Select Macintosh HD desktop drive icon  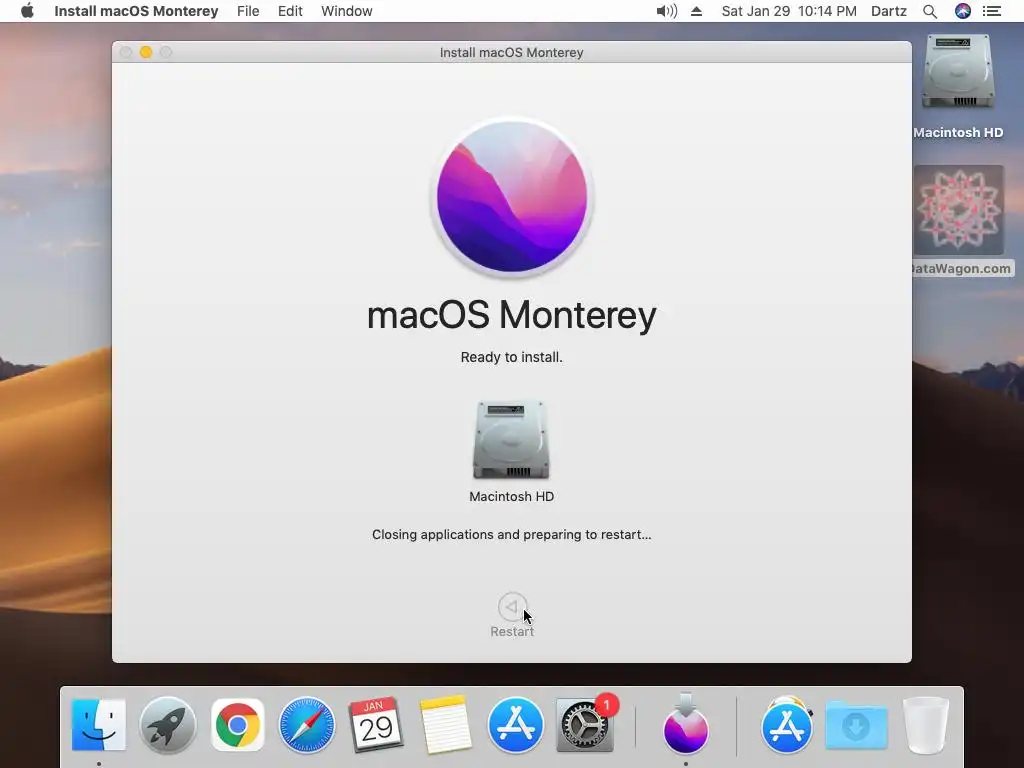point(958,72)
